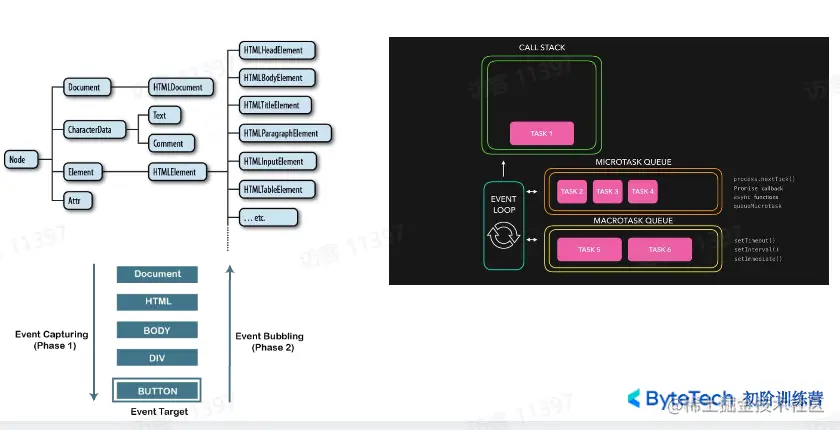Click the pink TASK 6 block
This screenshot has height=430, width=840.
point(660,250)
